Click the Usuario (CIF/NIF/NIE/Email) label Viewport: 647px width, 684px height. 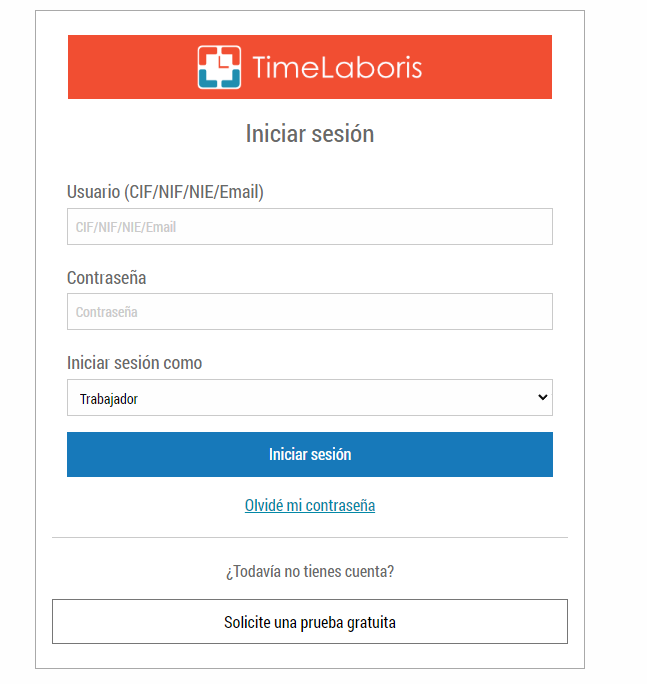tap(165, 192)
